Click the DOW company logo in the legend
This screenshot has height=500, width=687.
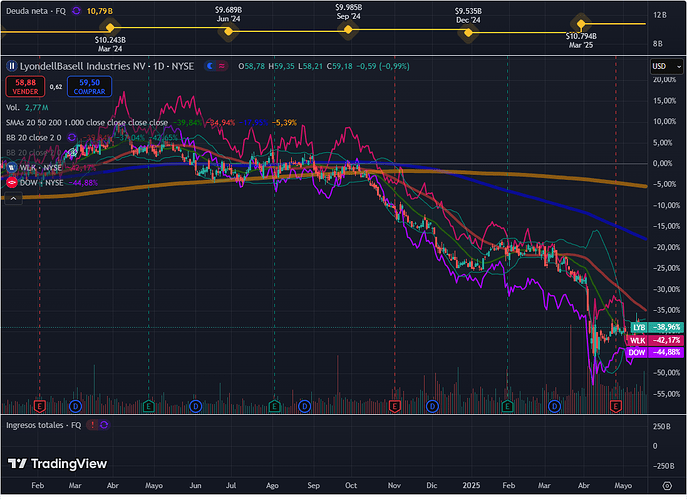point(12,183)
